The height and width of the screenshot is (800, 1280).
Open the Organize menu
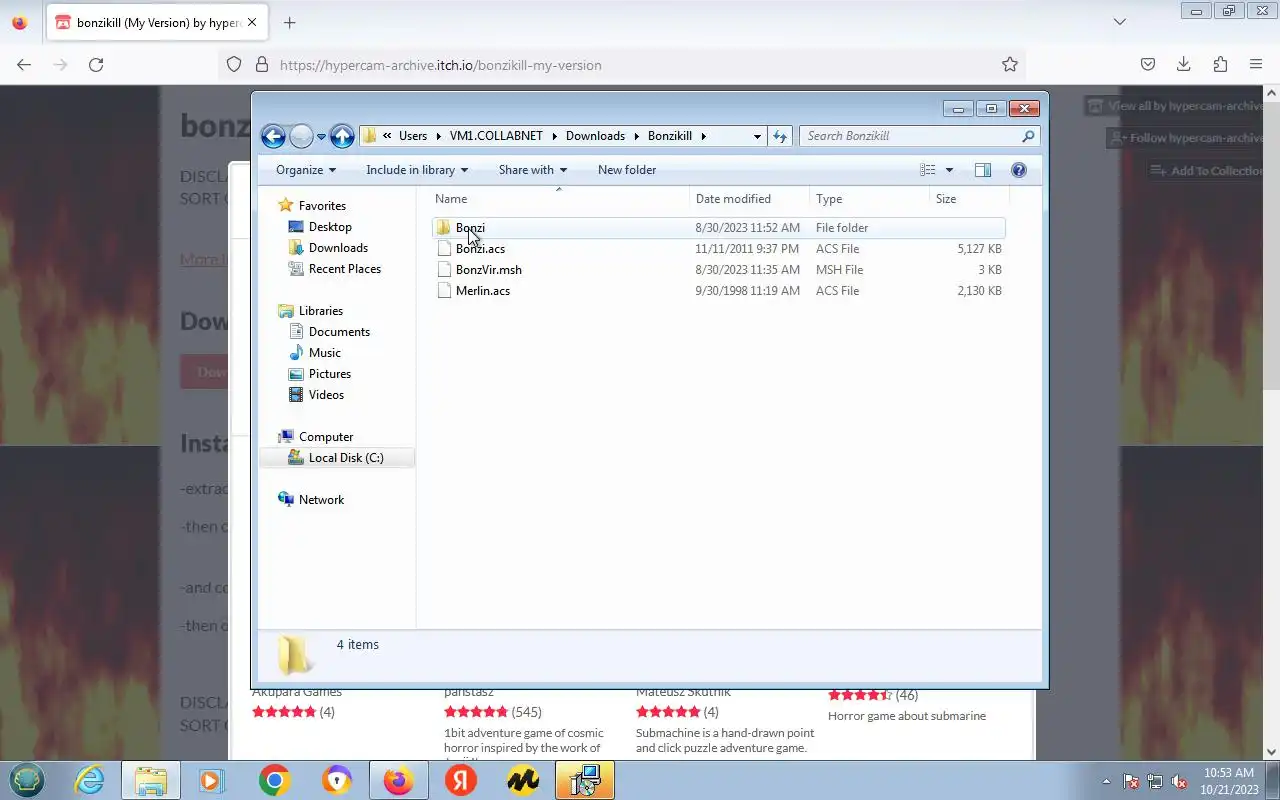tap(306, 170)
